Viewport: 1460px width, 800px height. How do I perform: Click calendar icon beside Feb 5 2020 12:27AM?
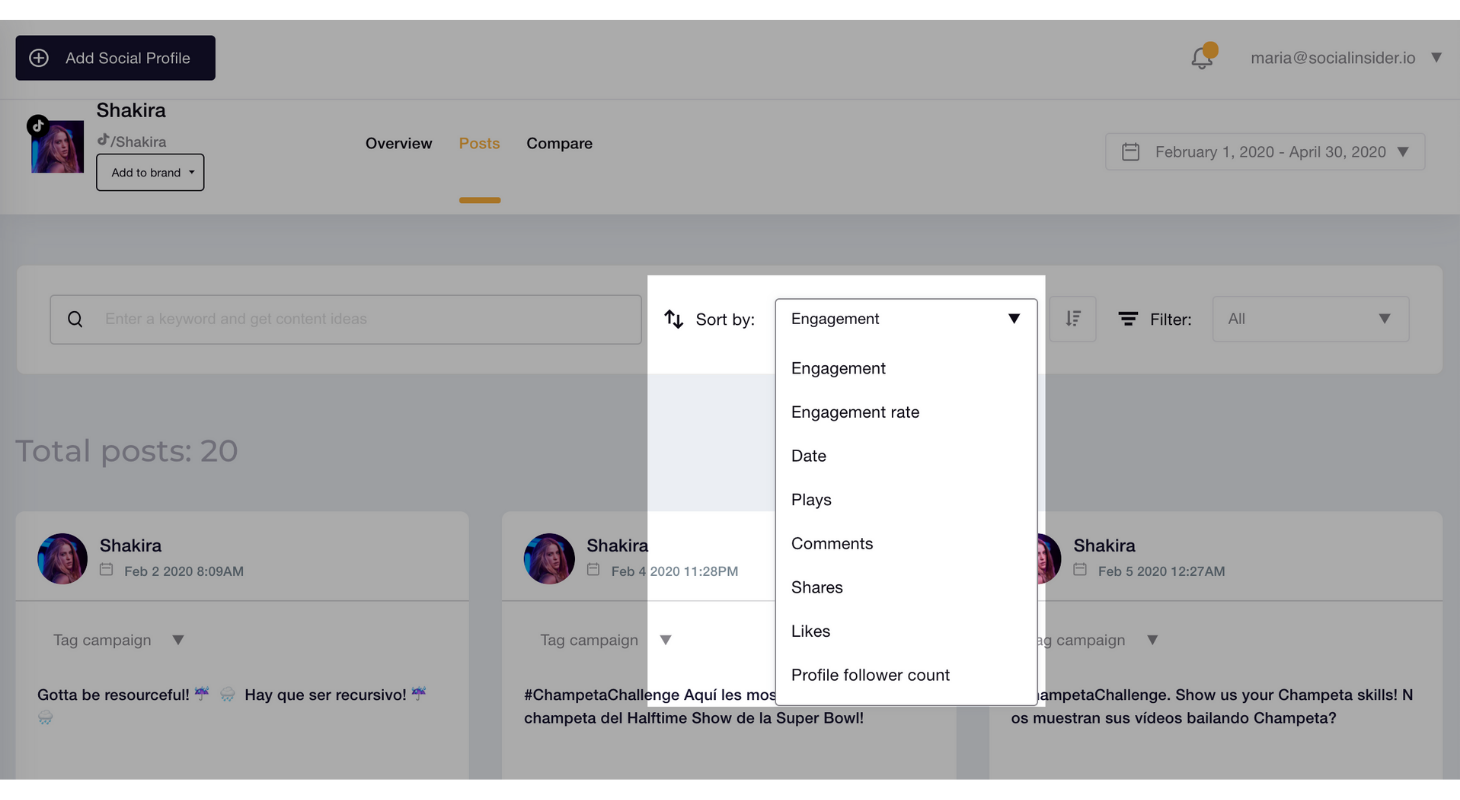1081,570
